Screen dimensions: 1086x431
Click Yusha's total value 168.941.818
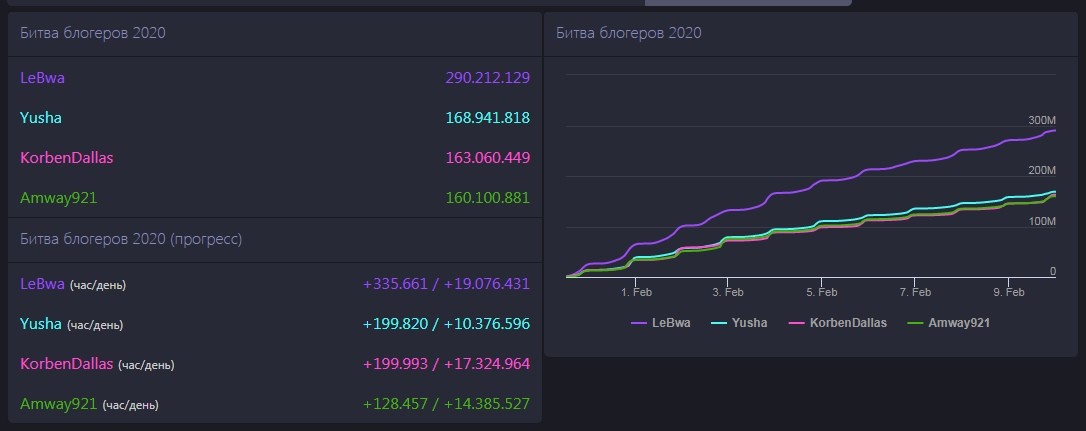pyautogui.click(x=487, y=118)
